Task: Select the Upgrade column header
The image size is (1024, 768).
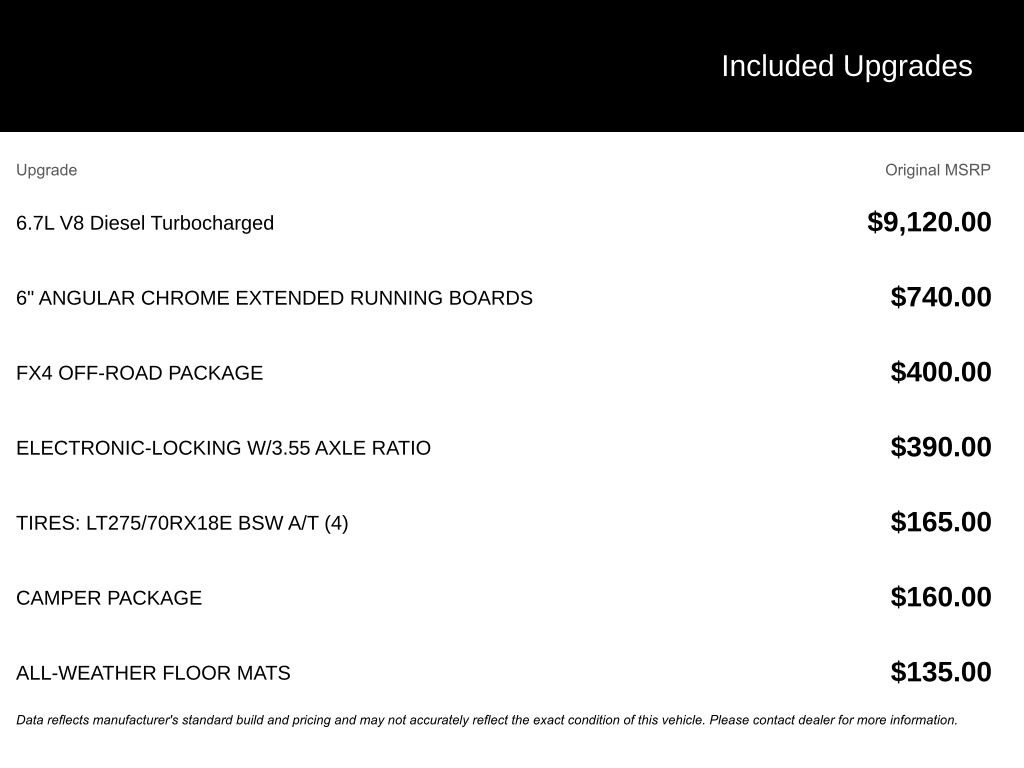Action: [x=46, y=170]
